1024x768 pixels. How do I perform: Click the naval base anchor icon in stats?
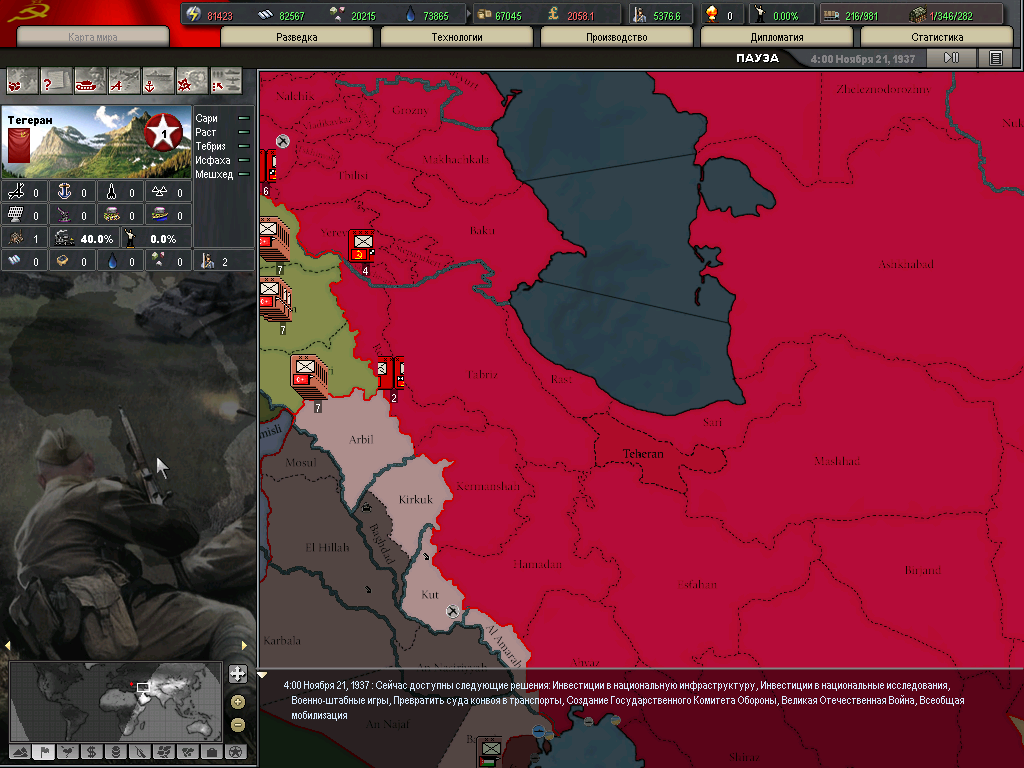tap(64, 191)
